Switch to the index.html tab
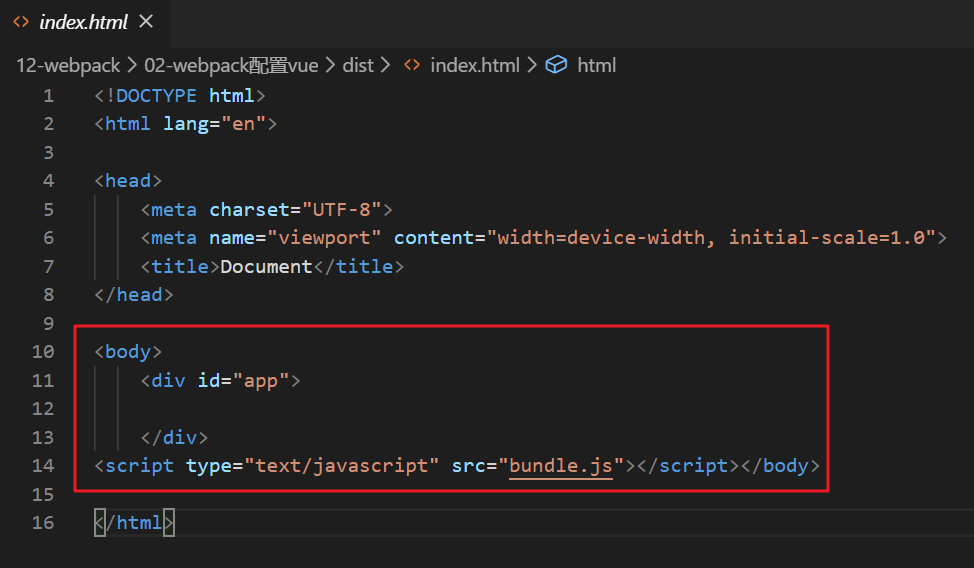This screenshot has width=974, height=568. click(83, 22)
